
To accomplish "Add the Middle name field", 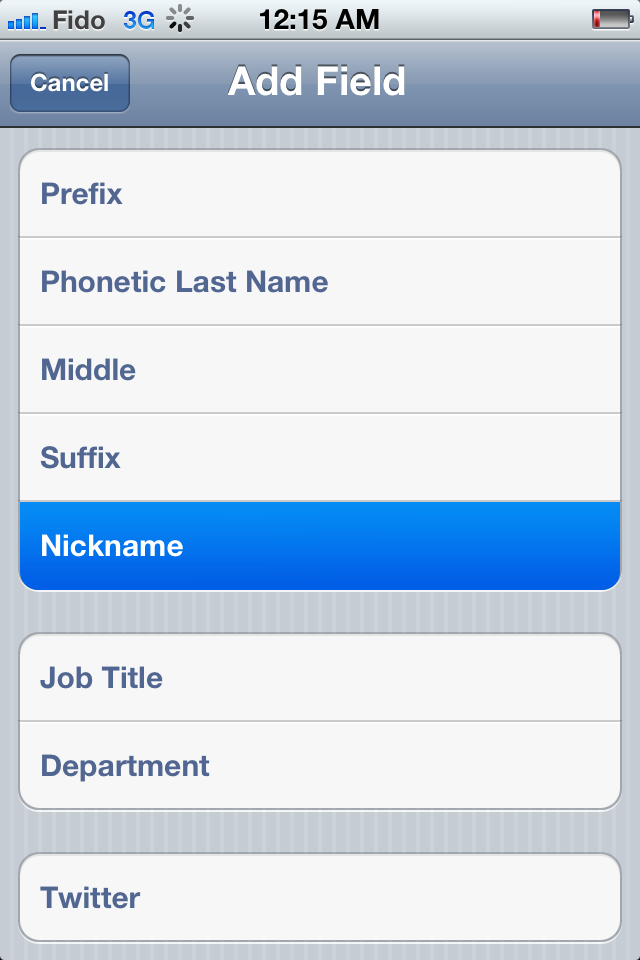I will [320, 370].
